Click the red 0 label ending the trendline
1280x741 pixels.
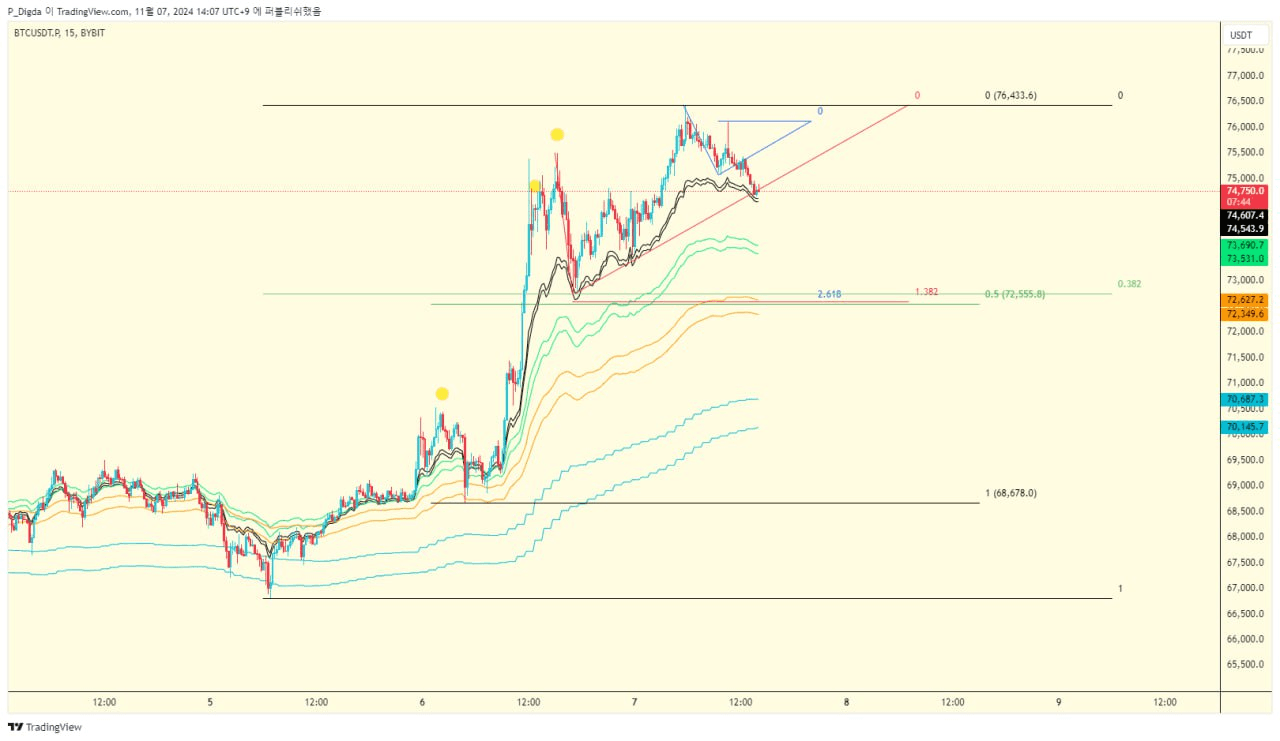(917, 96)
